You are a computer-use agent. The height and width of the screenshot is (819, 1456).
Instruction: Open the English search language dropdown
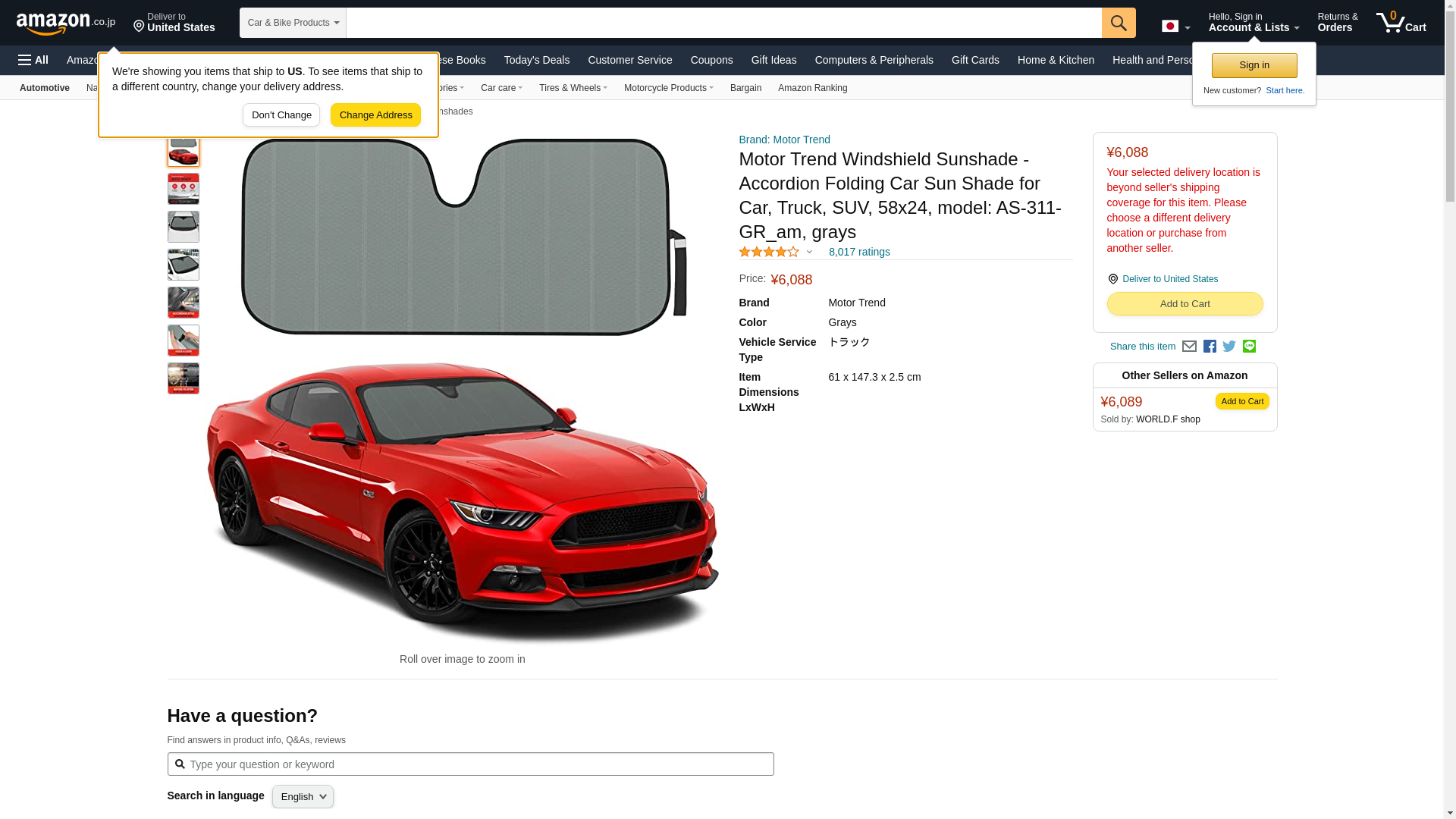click(303, 796)
